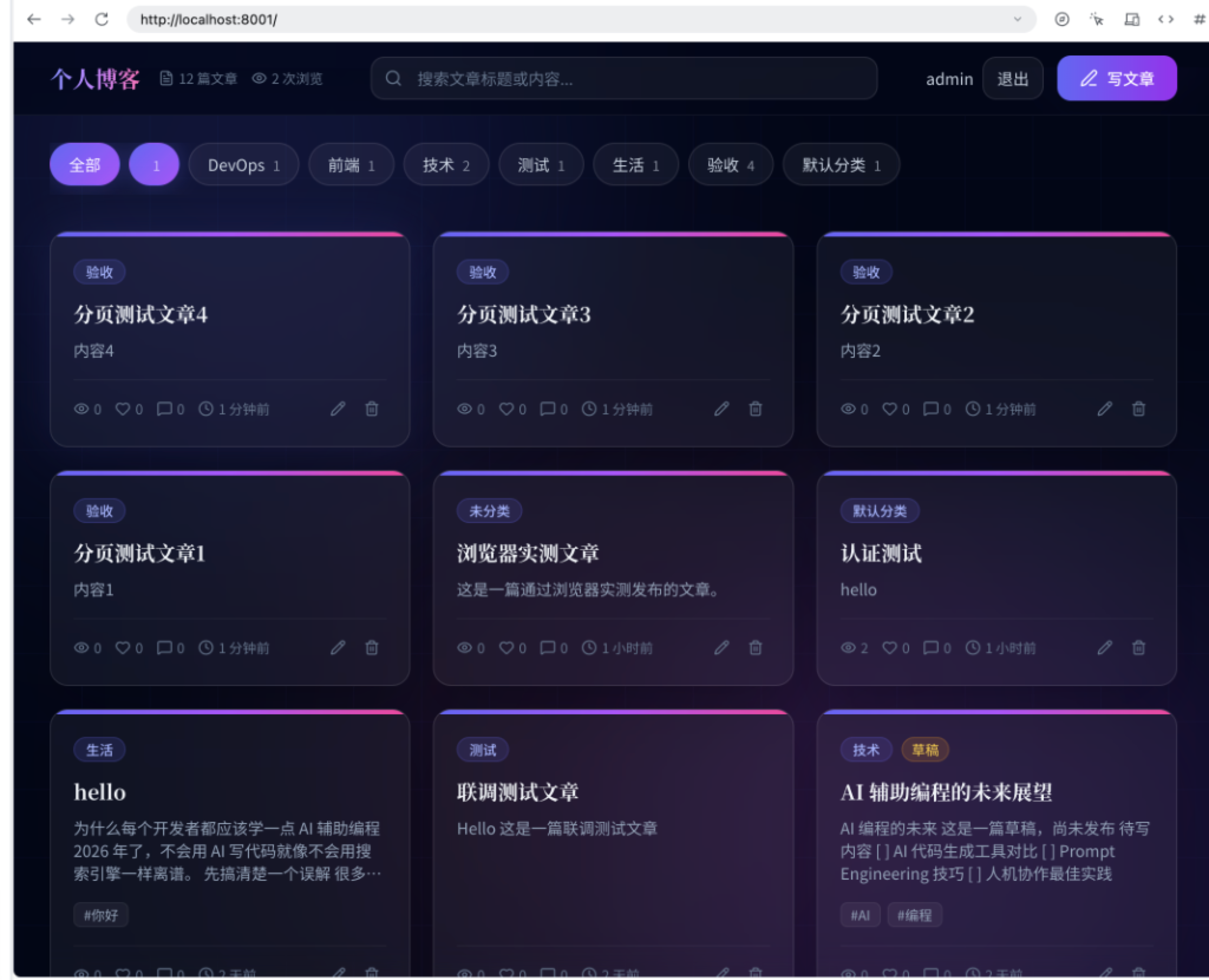
Task: Focus the 搜索文章标题或内容 search field
Action: tap(624, 79)
